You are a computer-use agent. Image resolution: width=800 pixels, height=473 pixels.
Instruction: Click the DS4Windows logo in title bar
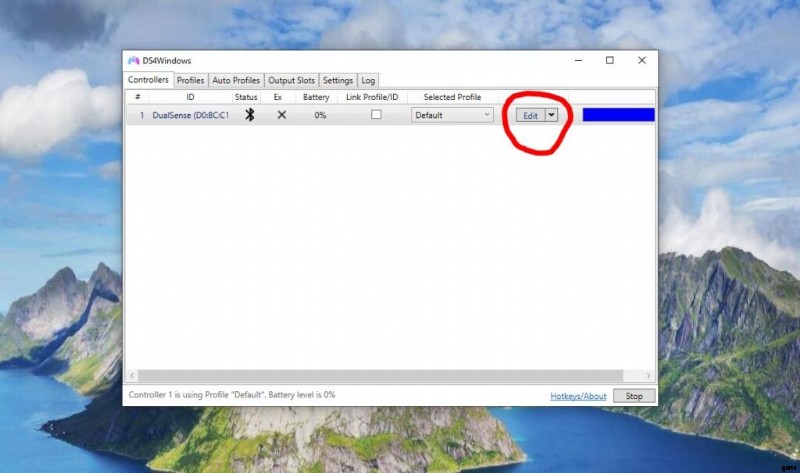tap(134, 61)
